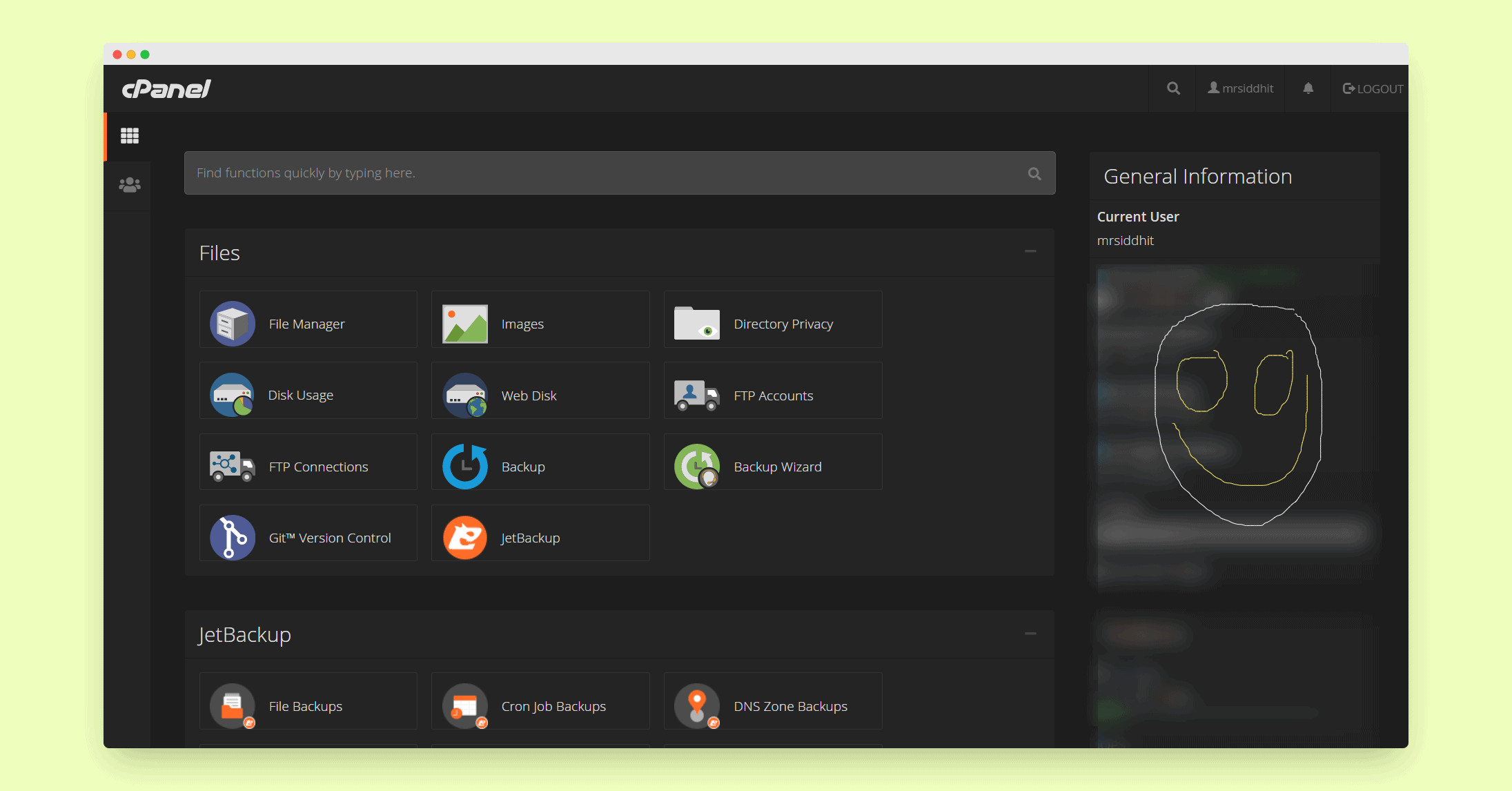Open the Images tool icon

point(465,324)
